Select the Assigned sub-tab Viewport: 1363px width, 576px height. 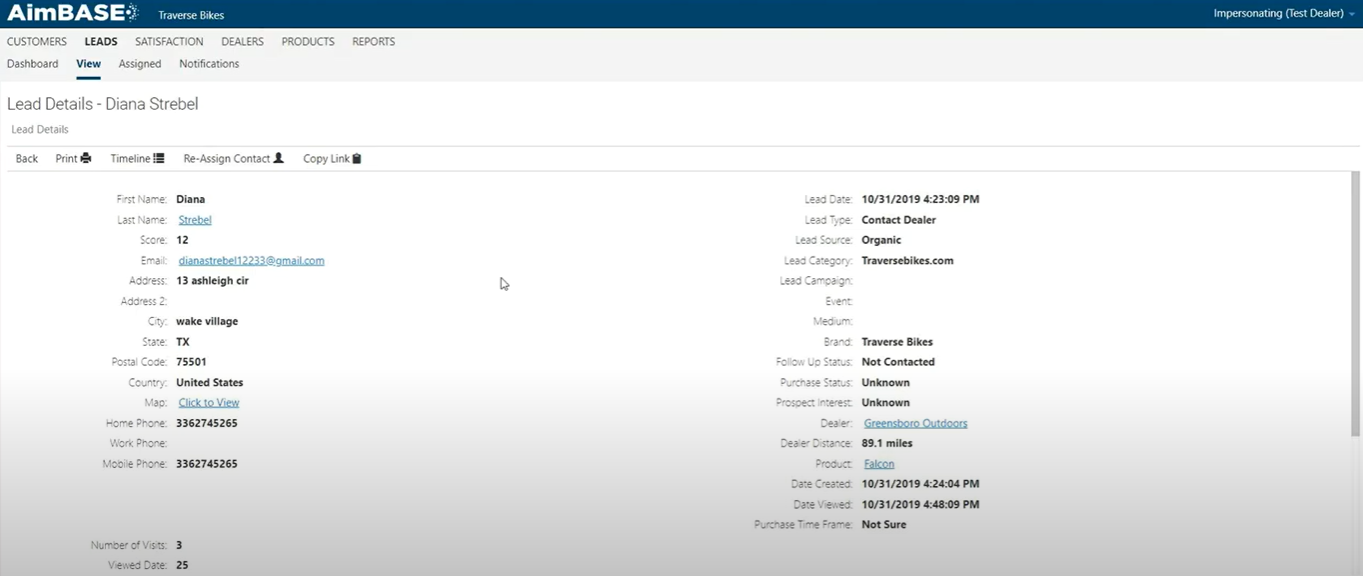point(139,63)
